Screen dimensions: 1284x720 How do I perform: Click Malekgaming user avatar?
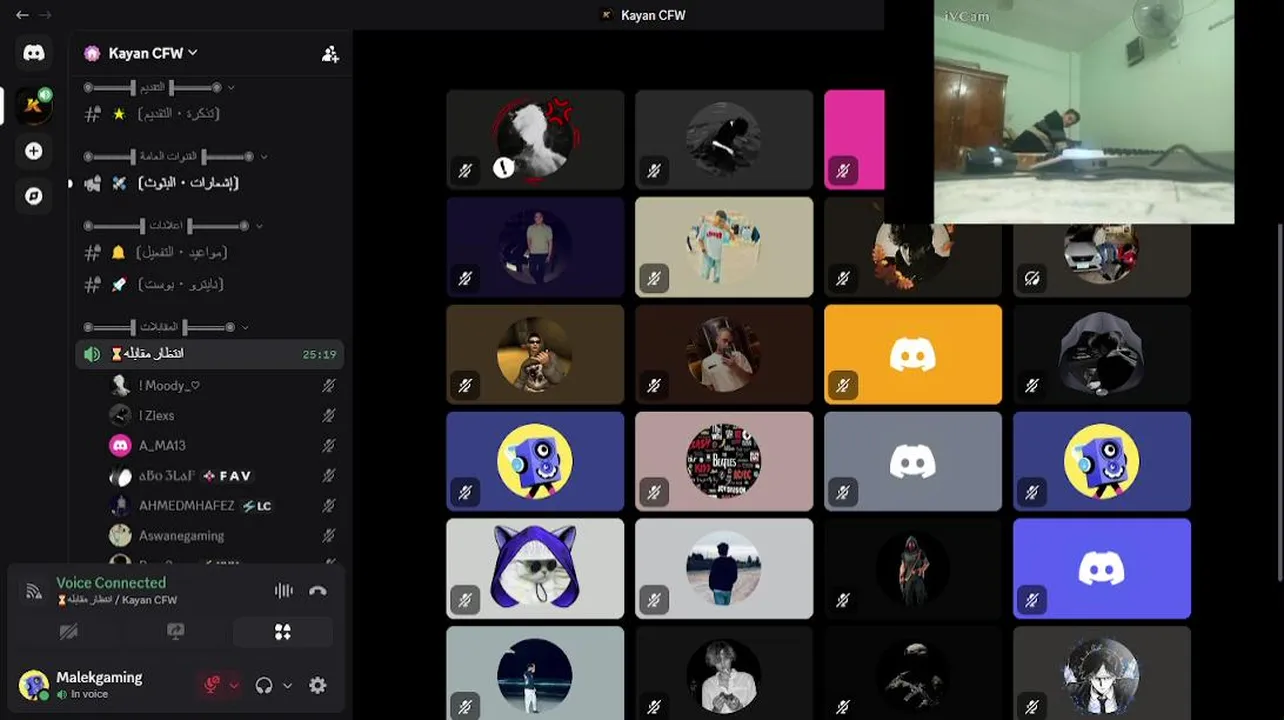33,685
